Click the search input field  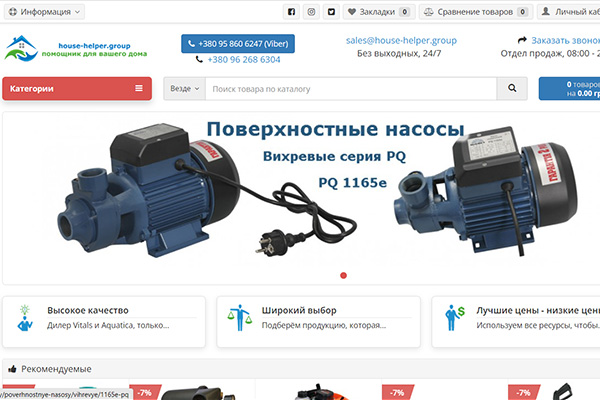[x=350, y=89]
